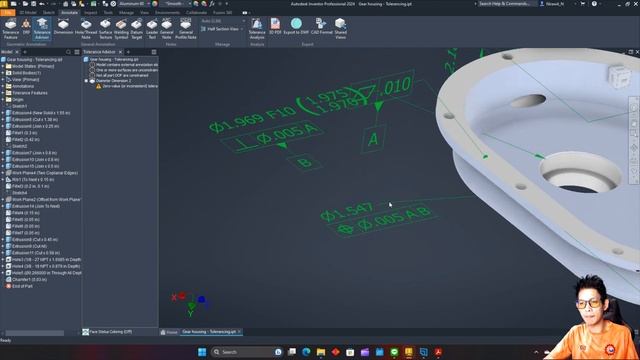Export using the 3D PDF button
This screenshot has width=640, height=360.
point(276,27)
